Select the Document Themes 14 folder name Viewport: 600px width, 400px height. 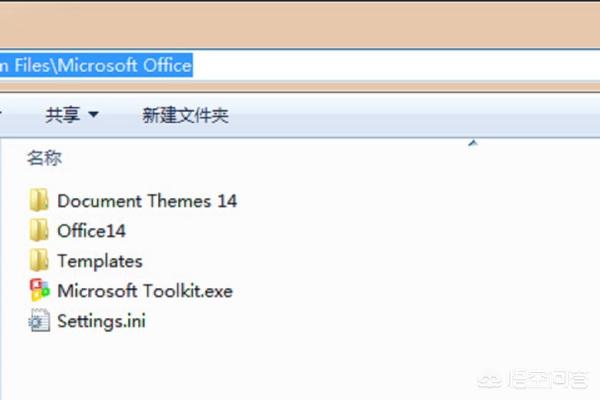click(x=147, y=200)
